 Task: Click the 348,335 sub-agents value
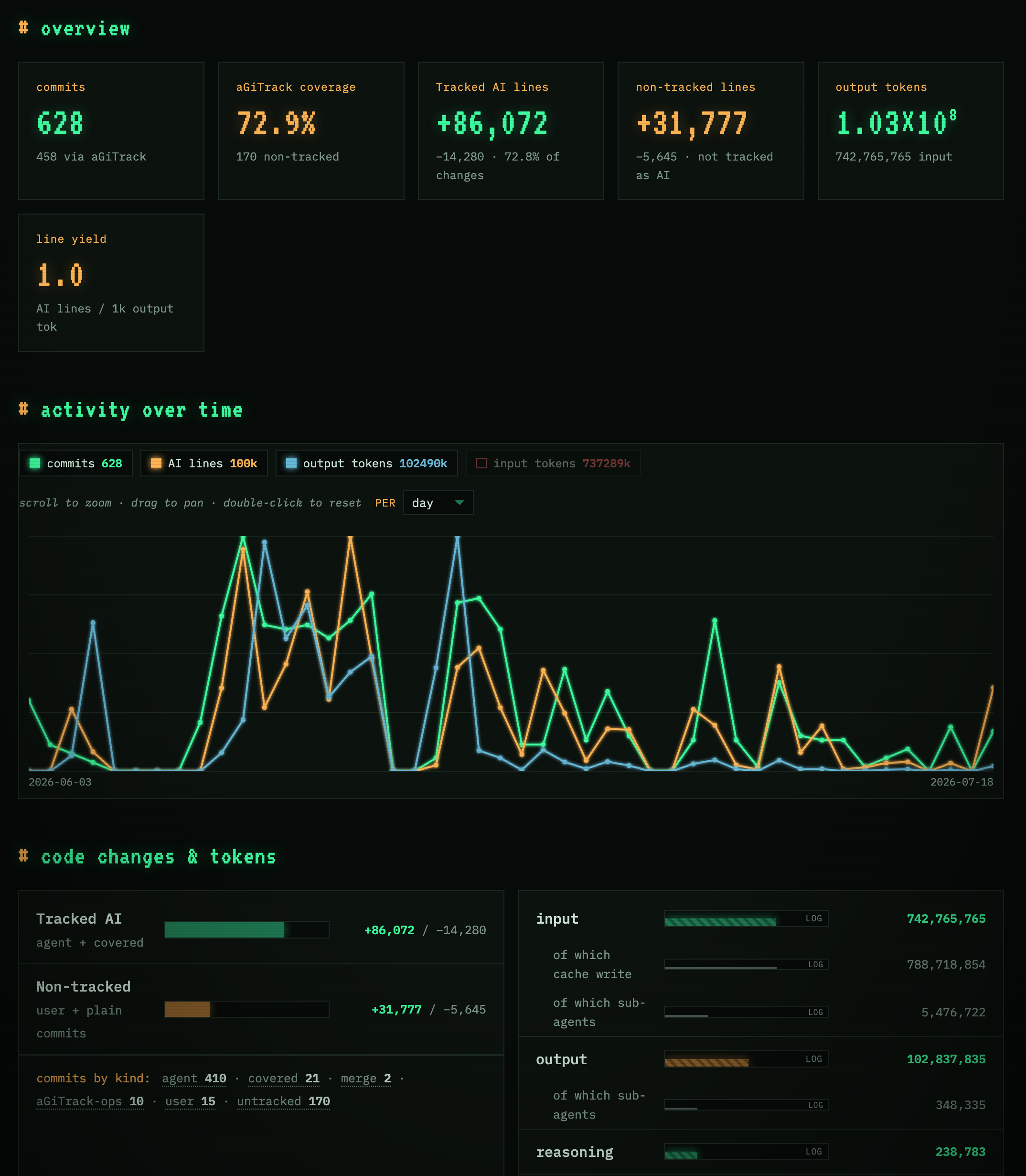[x=960, y=1105]
